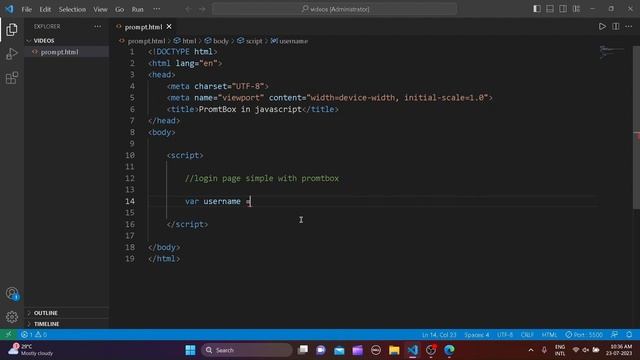Toggle primary side bar layout icon
Screen dimensions: 640x360
537,9
